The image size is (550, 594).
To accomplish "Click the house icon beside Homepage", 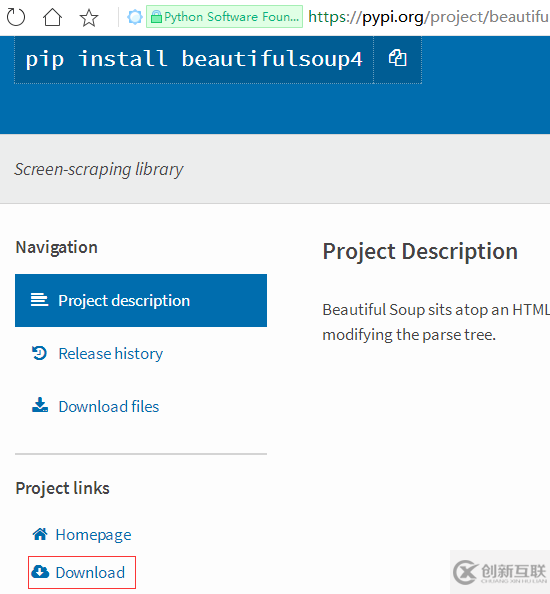I will tap(40, 534).
